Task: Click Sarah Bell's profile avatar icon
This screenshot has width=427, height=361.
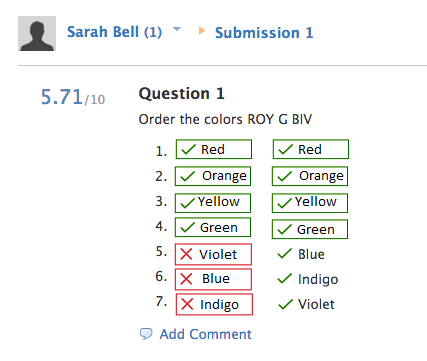Action: point(37,33)
